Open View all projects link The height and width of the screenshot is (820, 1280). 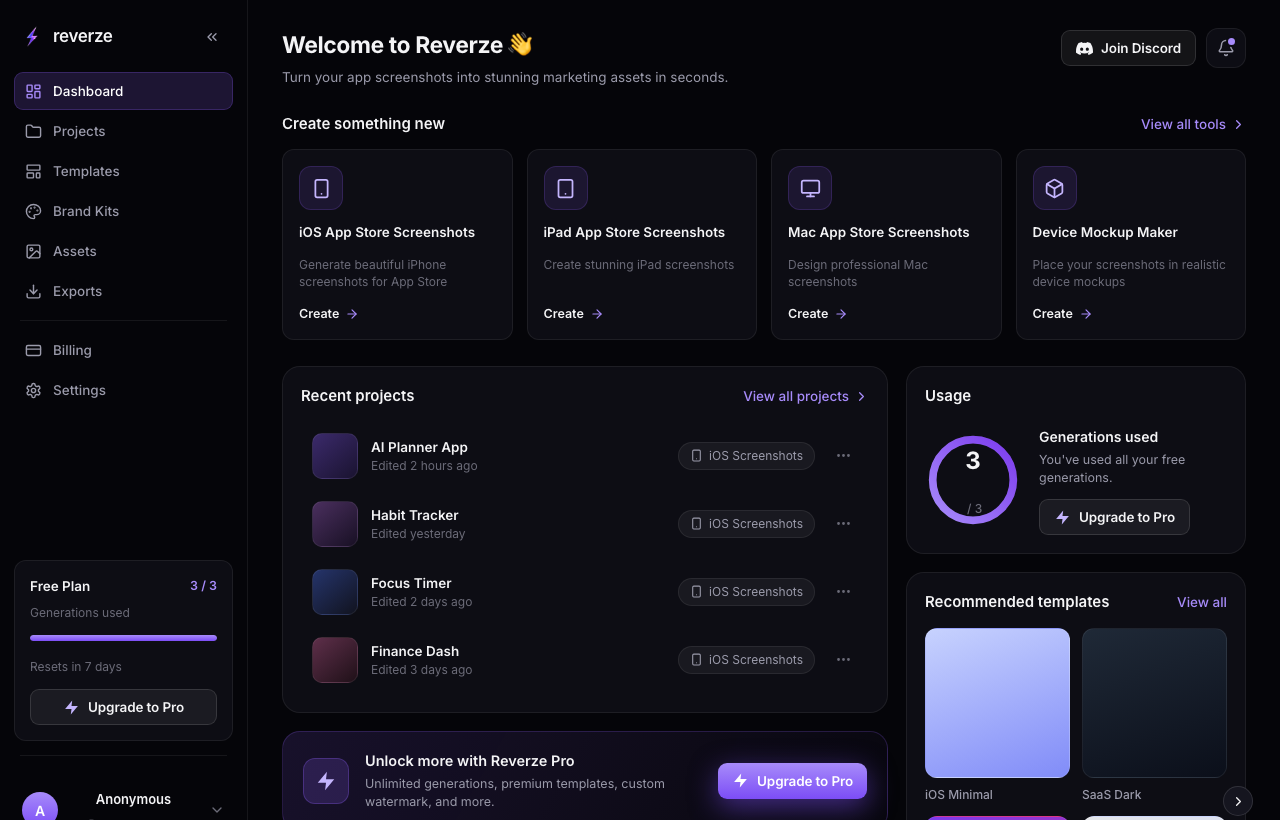(805, 396)
